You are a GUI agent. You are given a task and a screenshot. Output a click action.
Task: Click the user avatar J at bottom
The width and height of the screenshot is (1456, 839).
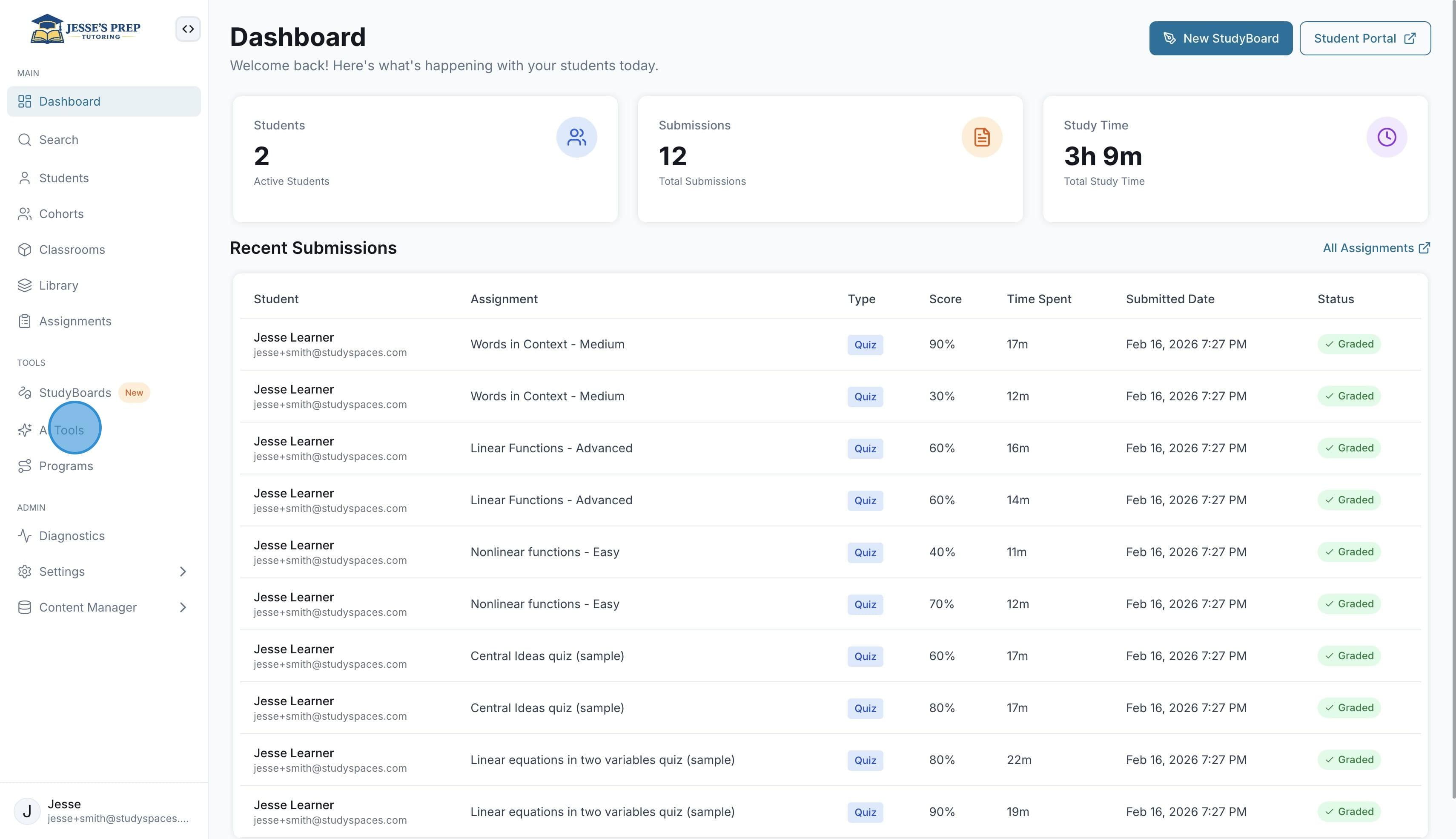tap(26, 811)
